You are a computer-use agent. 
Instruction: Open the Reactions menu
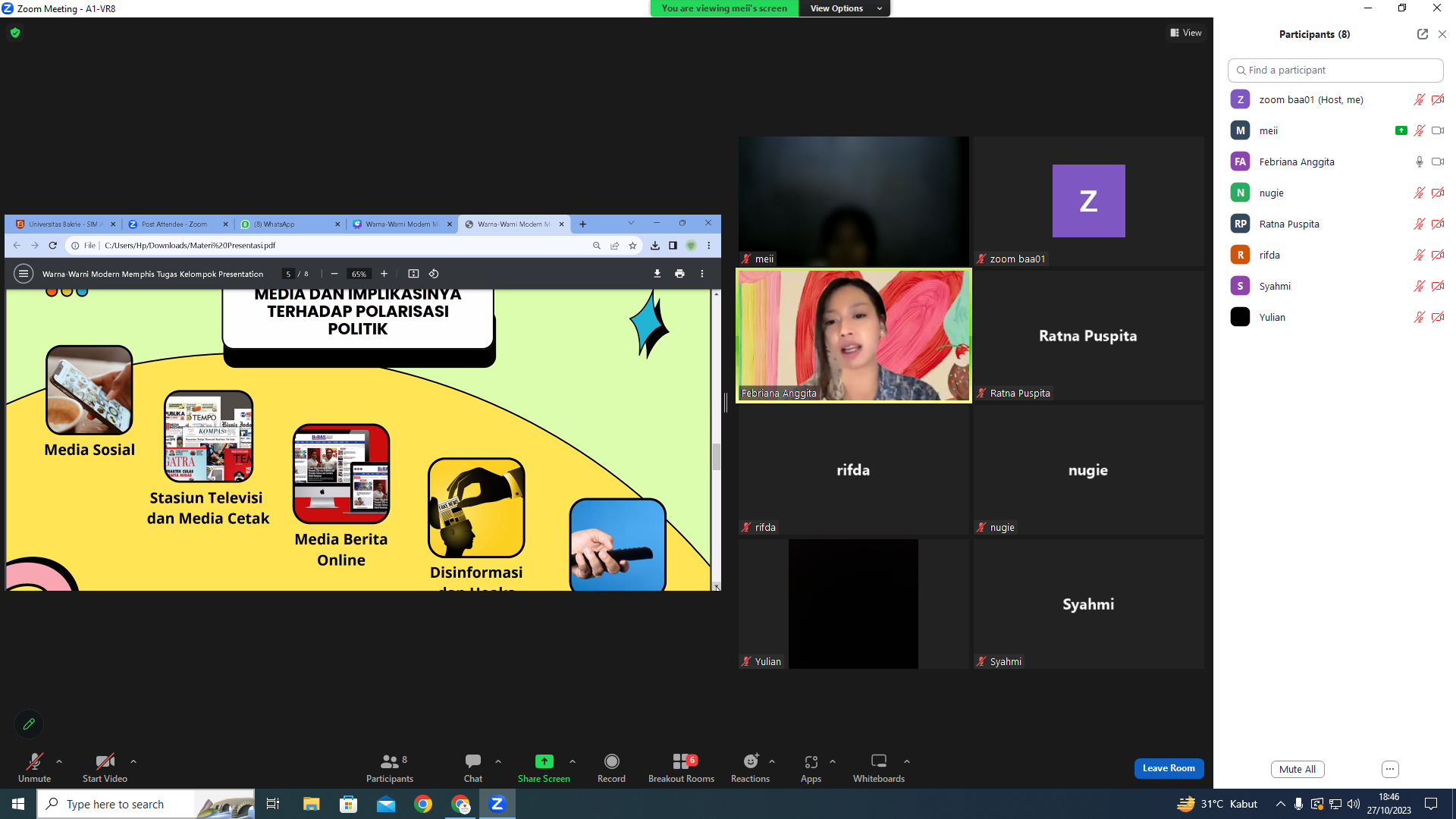(750, 767)
